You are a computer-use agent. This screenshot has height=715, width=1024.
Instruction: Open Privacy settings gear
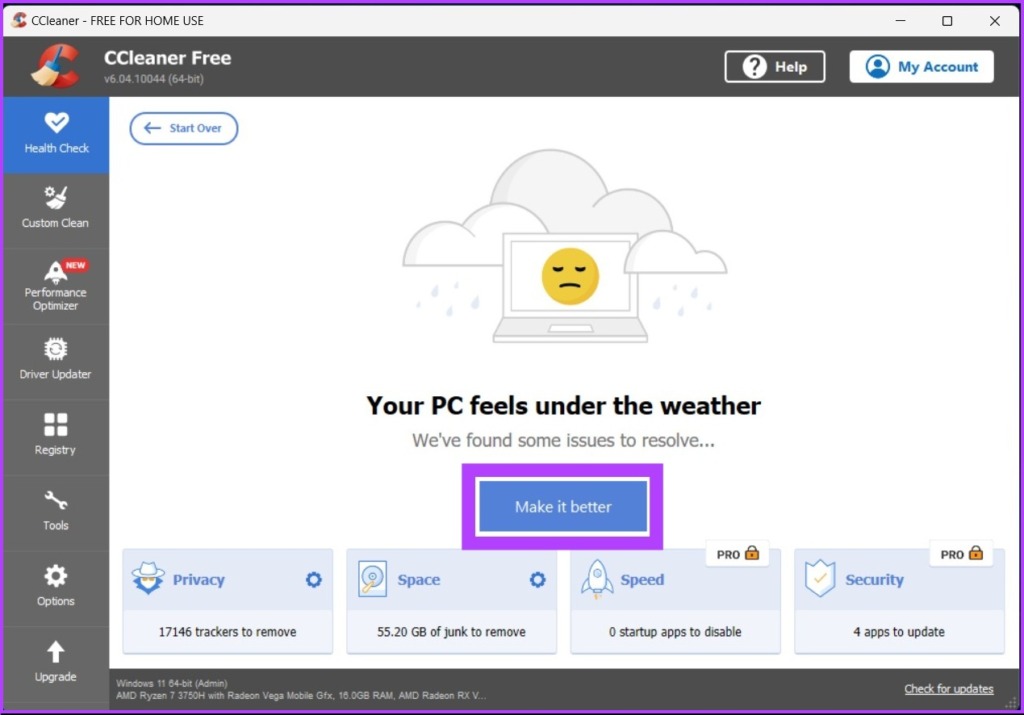[313, 579]
